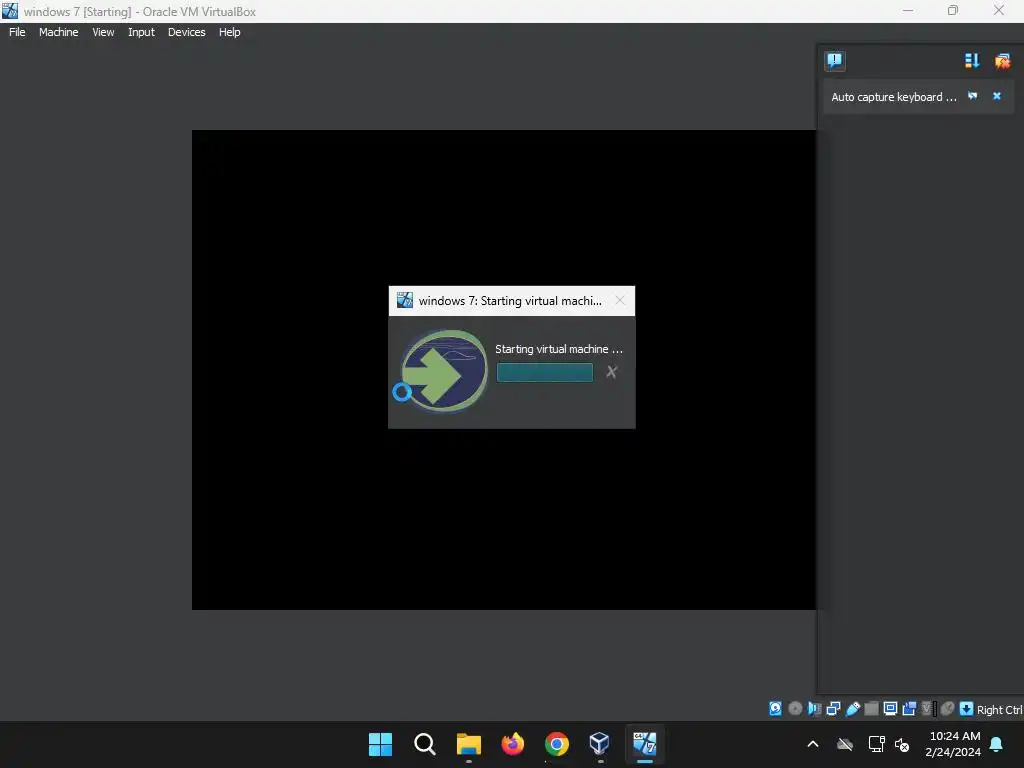Viewport: 1024px width, 768px height.
Task: Click the hard disk activity status icon
Action: (775, 709)
